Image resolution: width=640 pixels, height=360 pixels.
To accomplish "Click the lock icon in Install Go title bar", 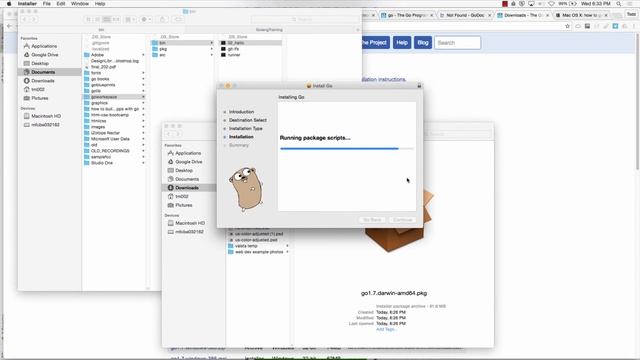I will pos(419,86).
